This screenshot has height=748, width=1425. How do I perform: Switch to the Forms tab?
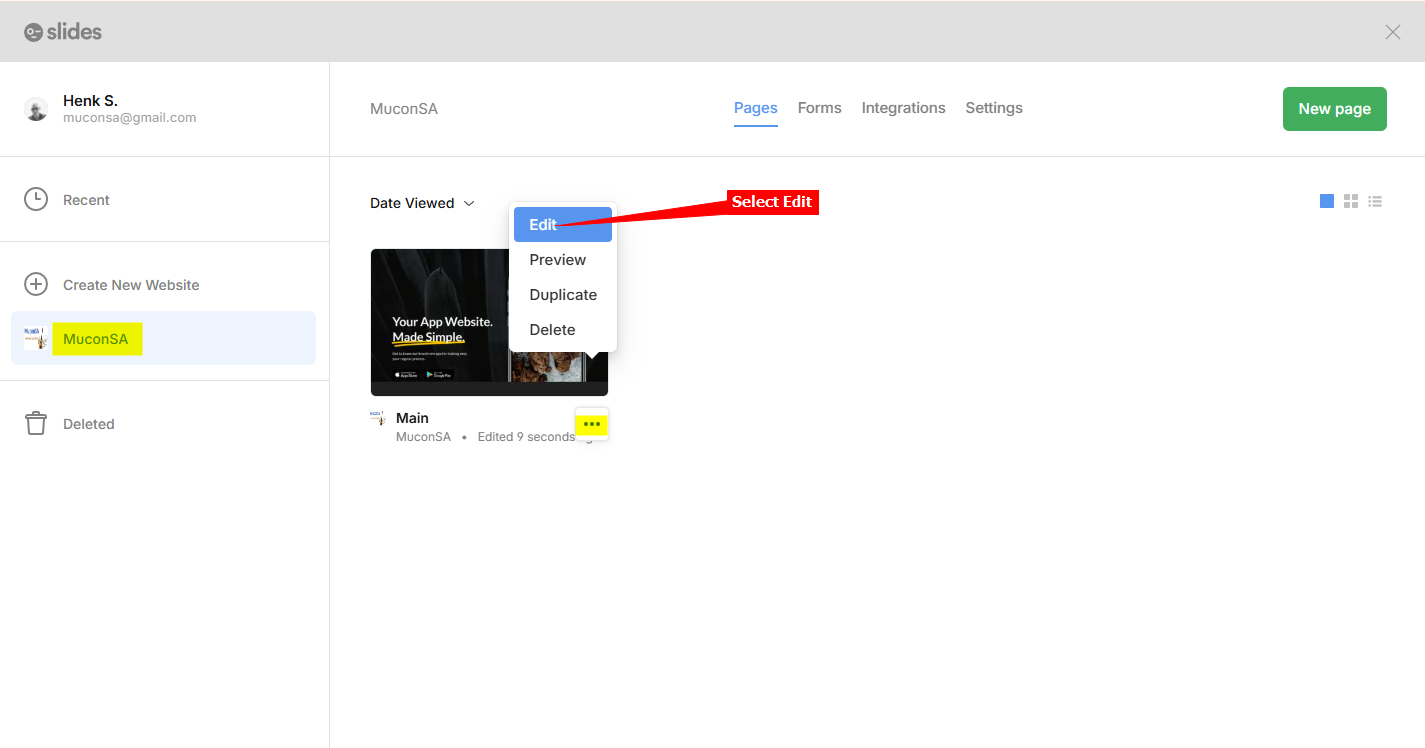point(819,107)
